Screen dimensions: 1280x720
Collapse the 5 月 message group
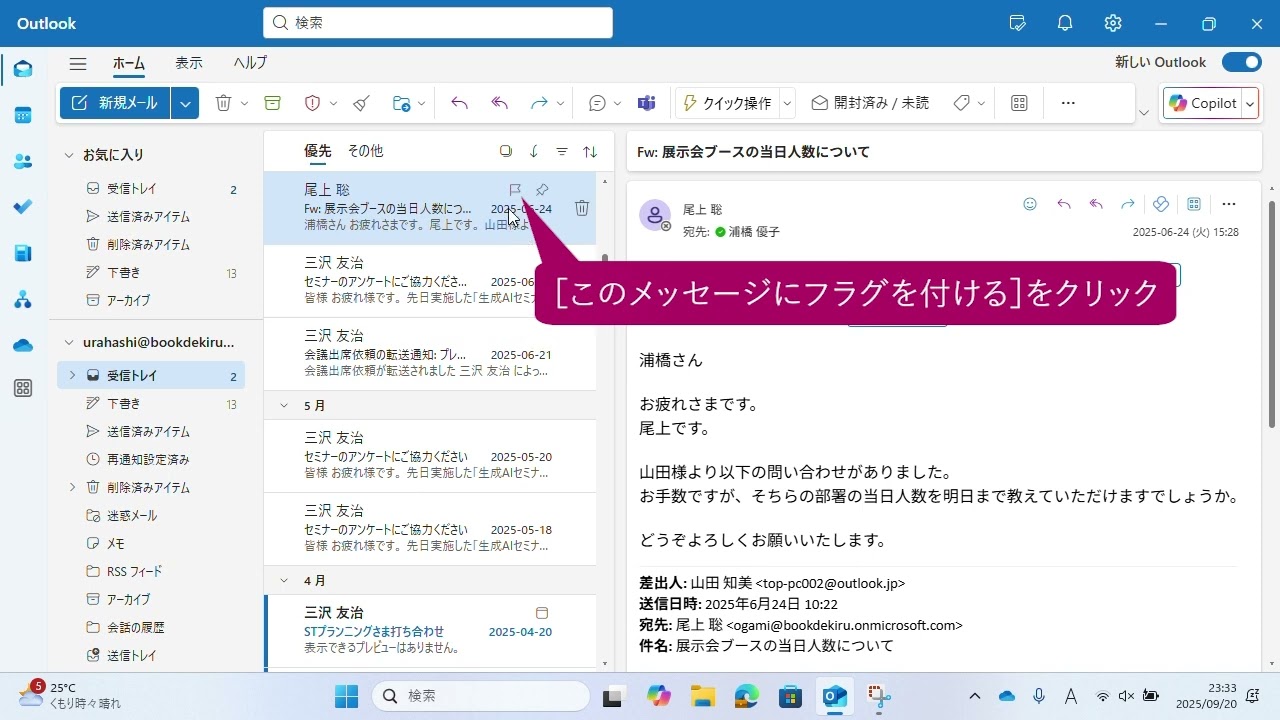tap(284, 406)
